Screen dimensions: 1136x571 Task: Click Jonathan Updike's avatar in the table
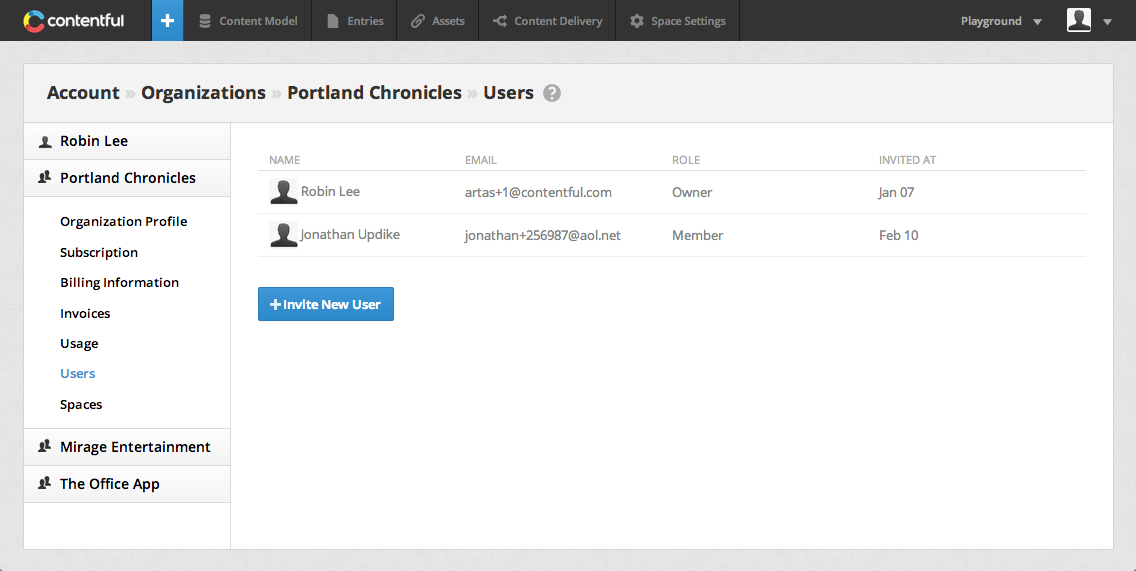pos(283,235)
